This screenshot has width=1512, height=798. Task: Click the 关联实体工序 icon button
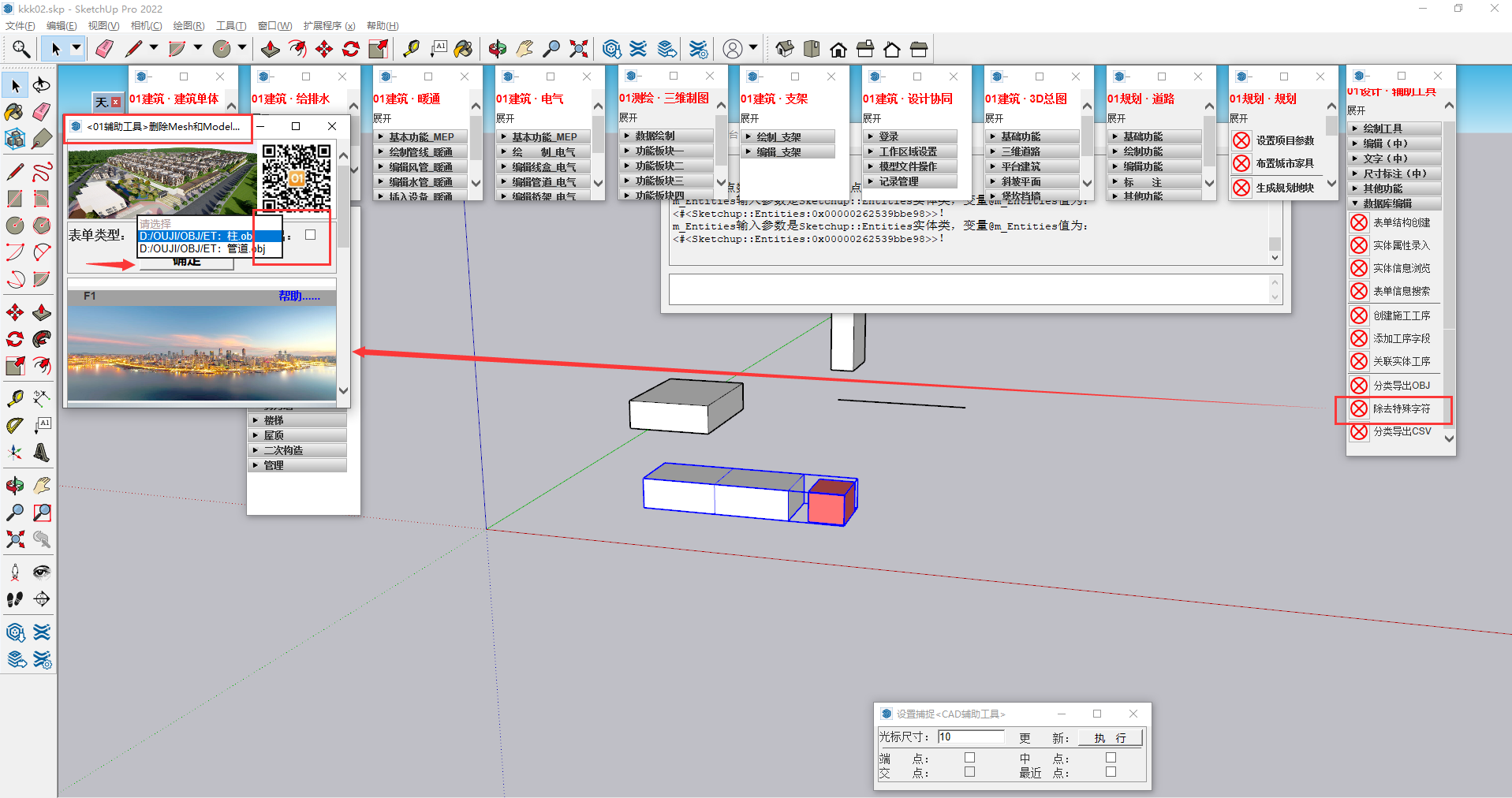(x=1359, y=361)
